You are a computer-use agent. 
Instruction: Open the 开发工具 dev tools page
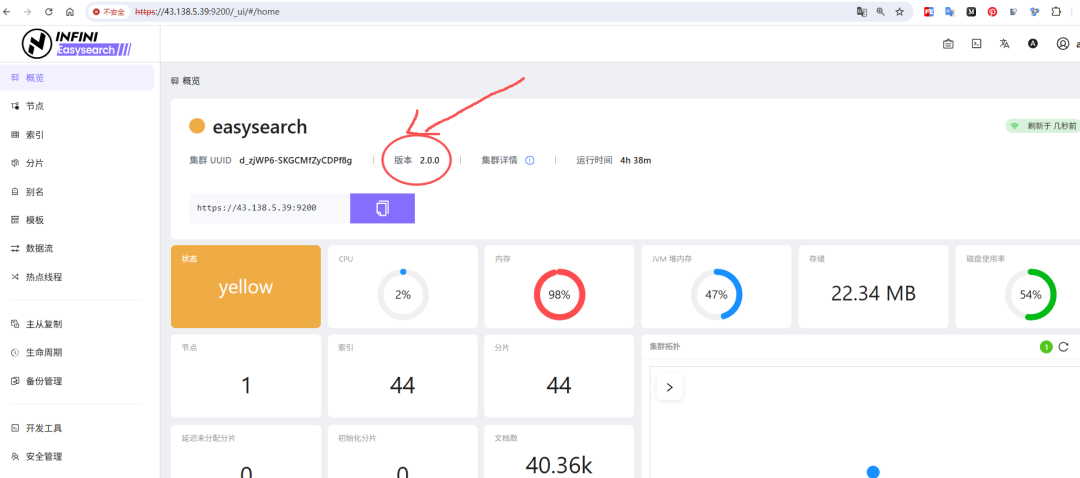coord(77,428)
